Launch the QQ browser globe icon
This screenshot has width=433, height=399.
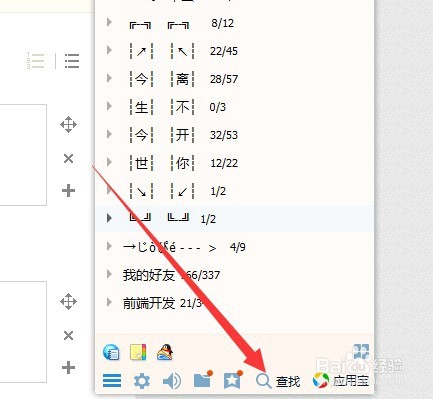(111, 353)
